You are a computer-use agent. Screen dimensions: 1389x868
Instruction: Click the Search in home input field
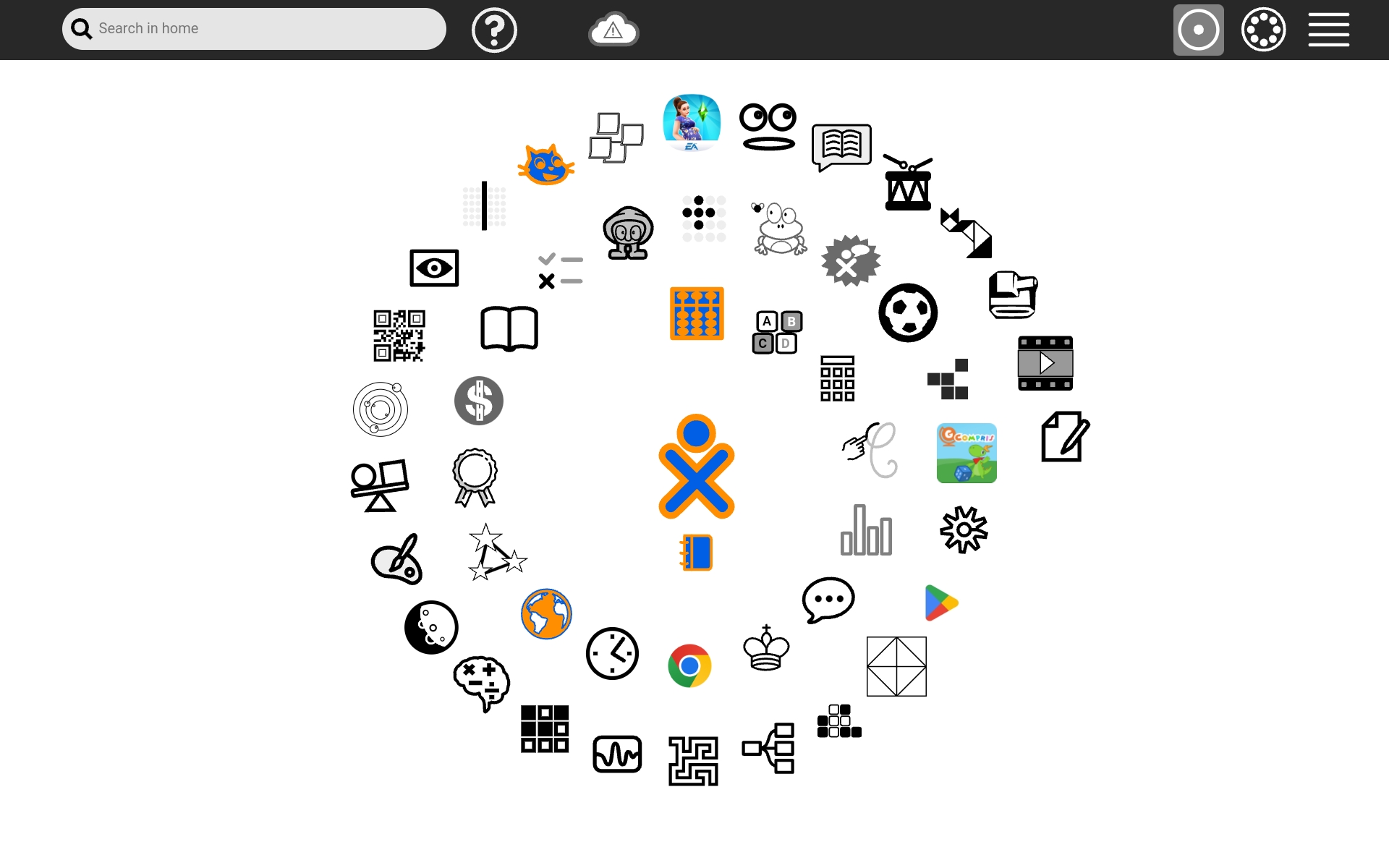click(253, 28)
